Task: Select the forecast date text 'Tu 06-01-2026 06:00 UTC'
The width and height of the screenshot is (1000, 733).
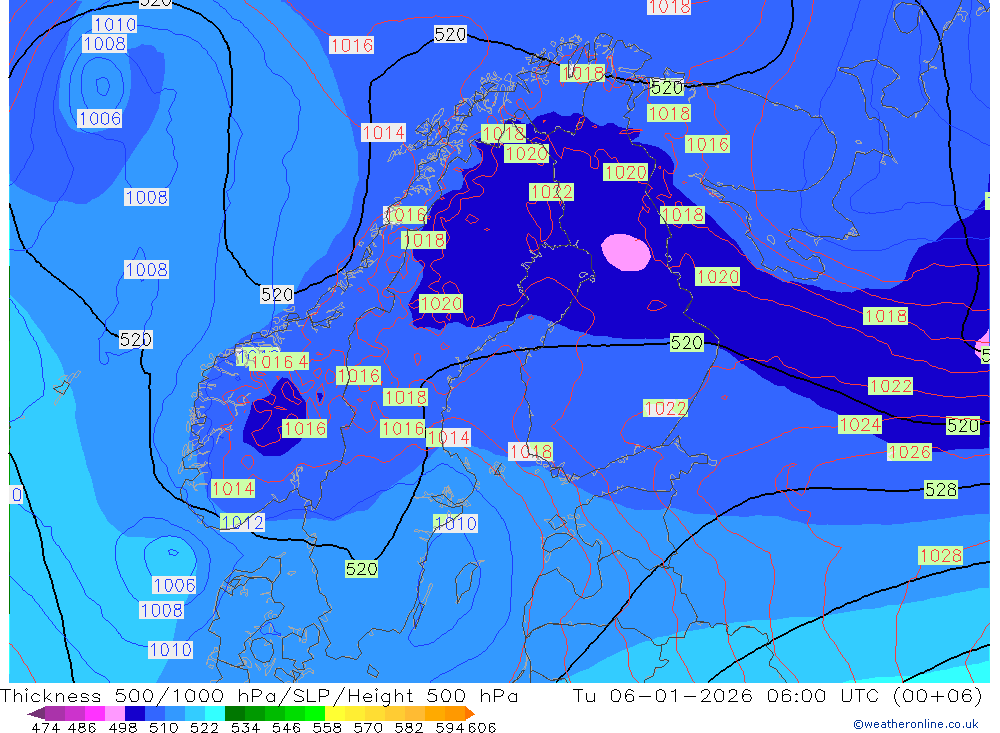Action: (726, 695)
